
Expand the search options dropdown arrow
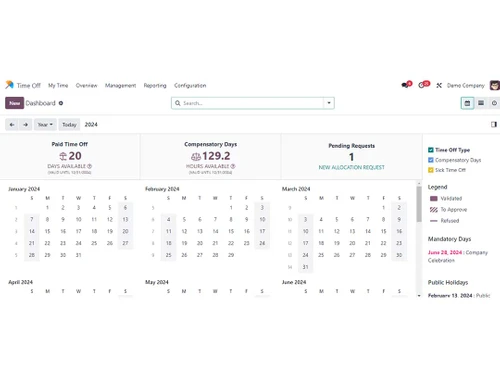[x=329, y=103]
